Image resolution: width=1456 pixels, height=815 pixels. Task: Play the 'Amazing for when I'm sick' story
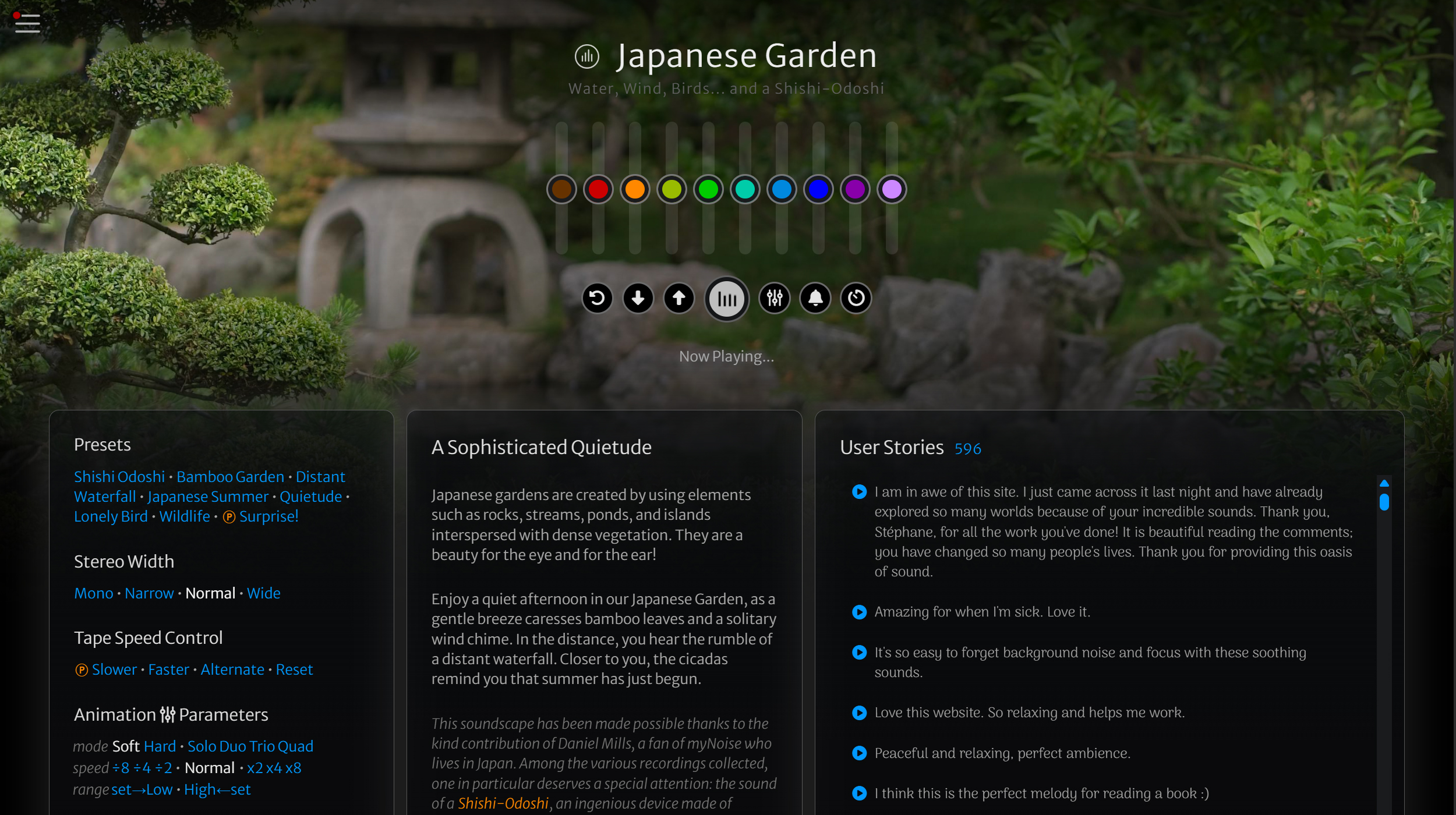pyautogui.click(x=859, y=612)
